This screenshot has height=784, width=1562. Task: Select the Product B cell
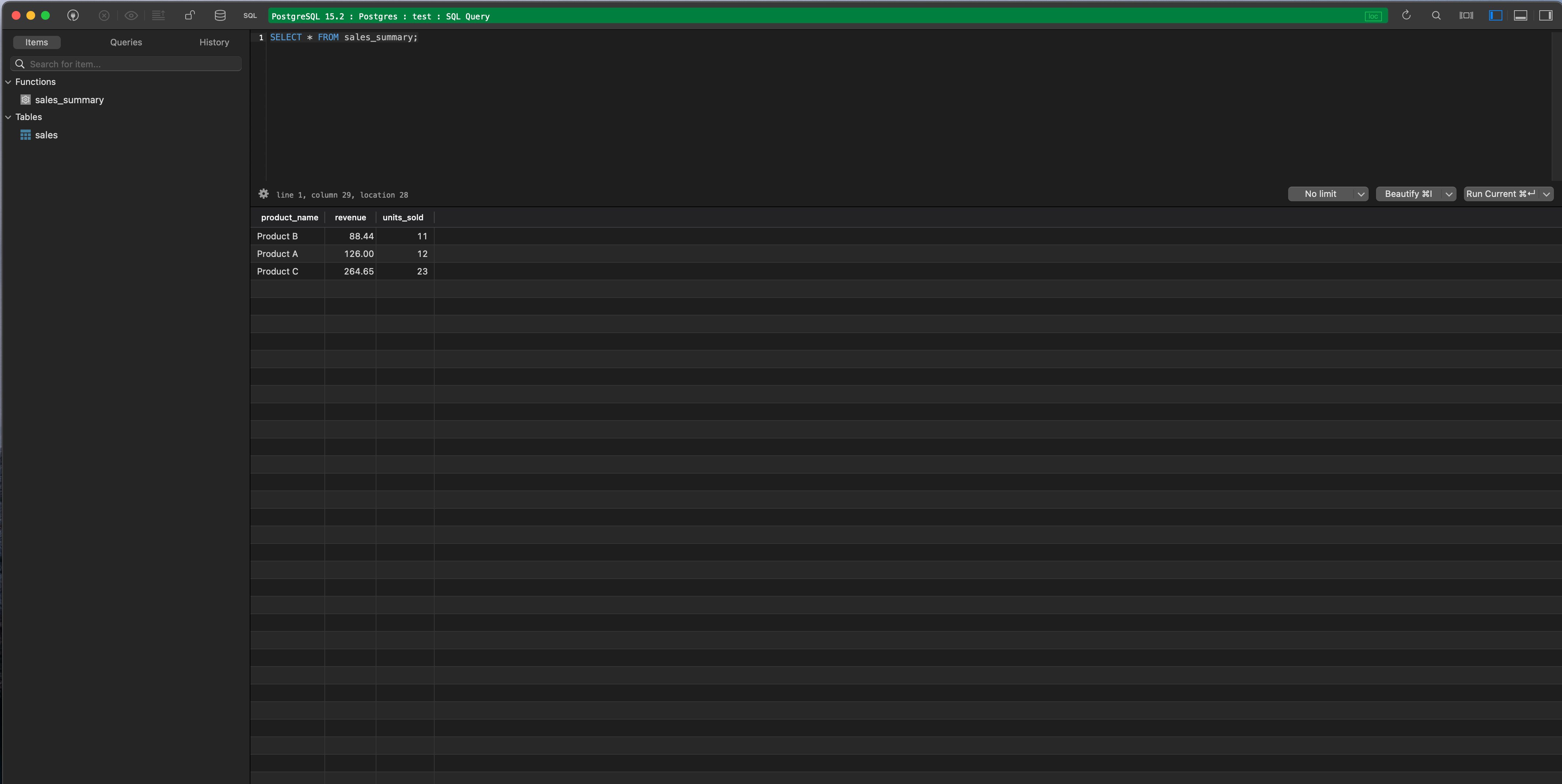pyautogui.click(x=287, y=236)
